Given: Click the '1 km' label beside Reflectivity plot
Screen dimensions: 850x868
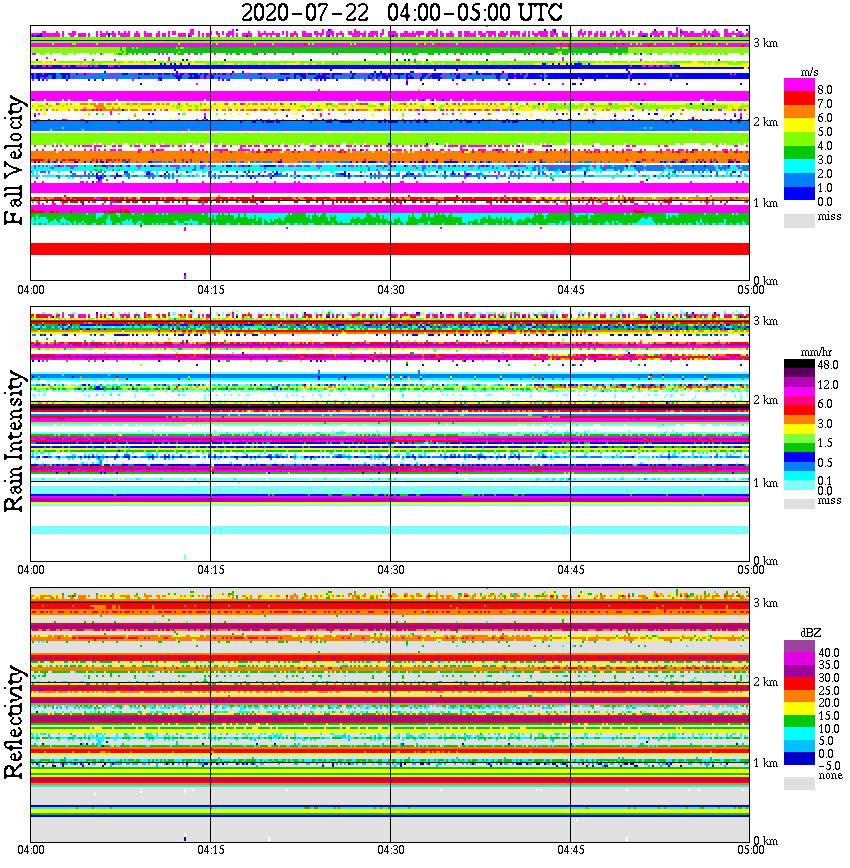Looking at the screenshot, I should click(766, 763).
